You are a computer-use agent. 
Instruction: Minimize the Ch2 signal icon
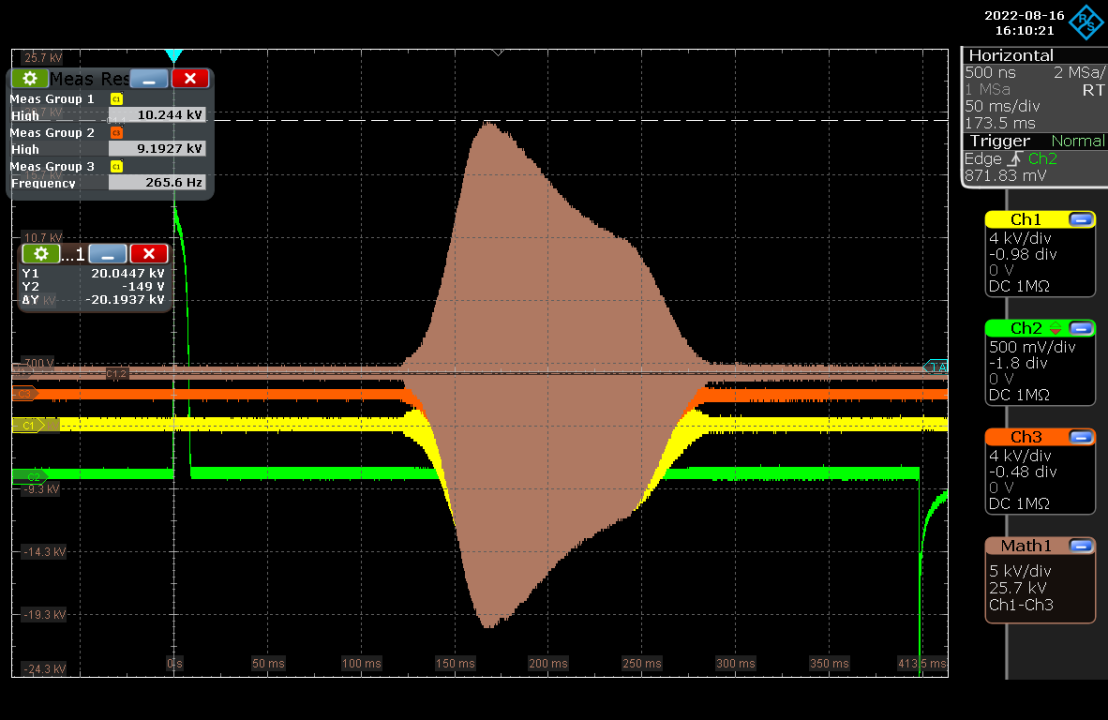(x=1081, y=328)
